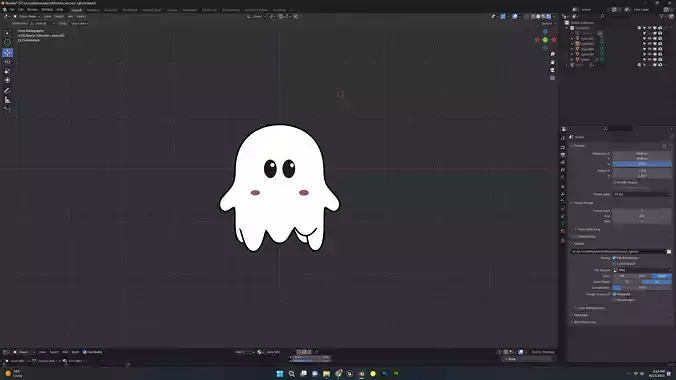Viewport: 676px width, 380px height.
Task: Toggle the File Extensions checkbox
Action: (x=614, y=258)
